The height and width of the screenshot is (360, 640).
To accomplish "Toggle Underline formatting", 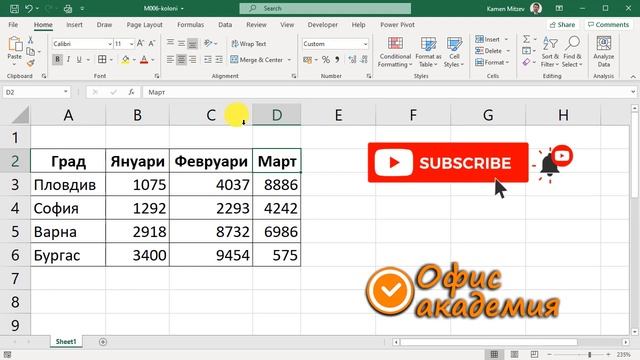I will tap(79, 60).
